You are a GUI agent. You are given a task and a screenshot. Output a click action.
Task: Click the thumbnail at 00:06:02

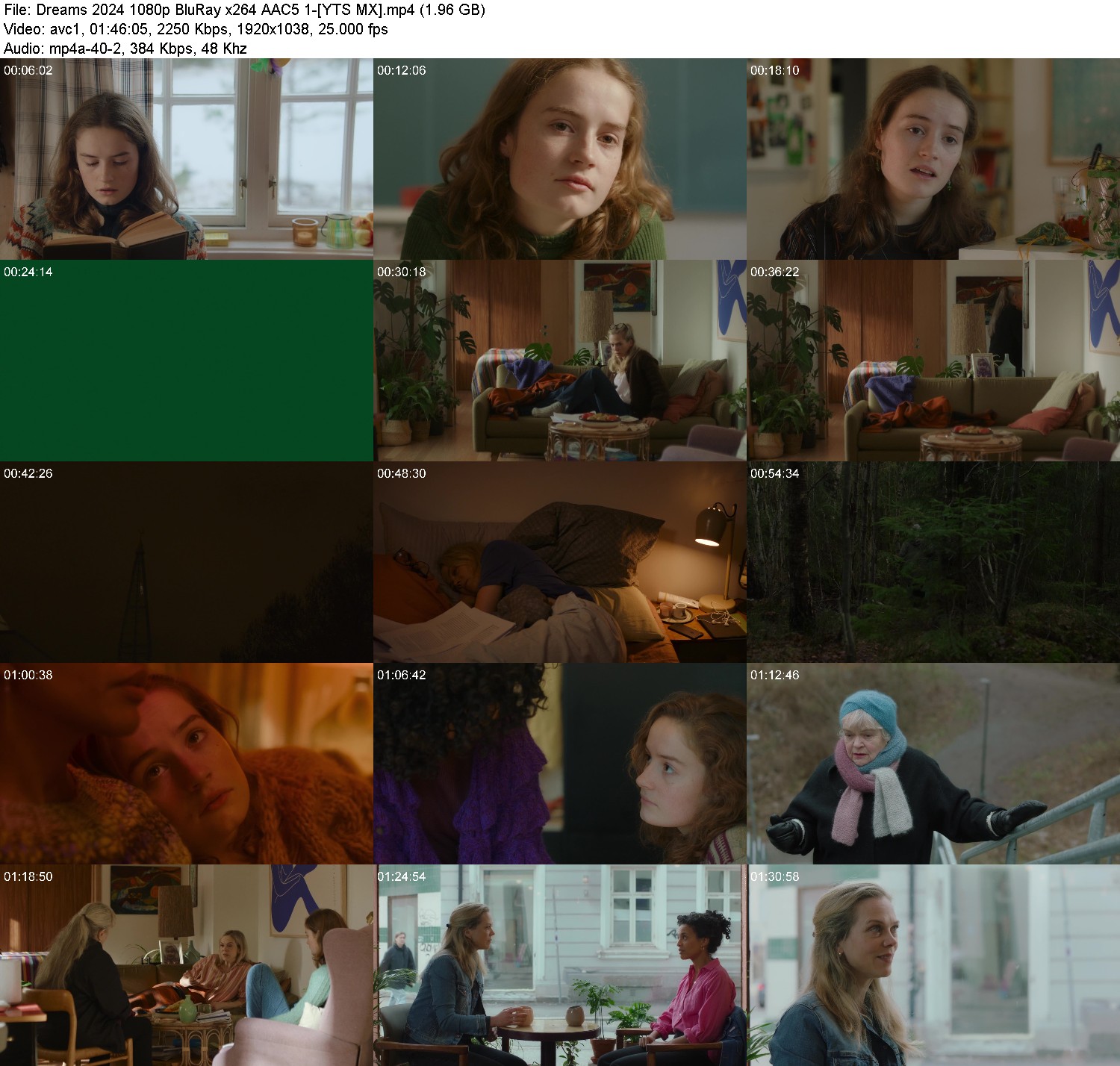pyautogui.click(x=187, y=159)
